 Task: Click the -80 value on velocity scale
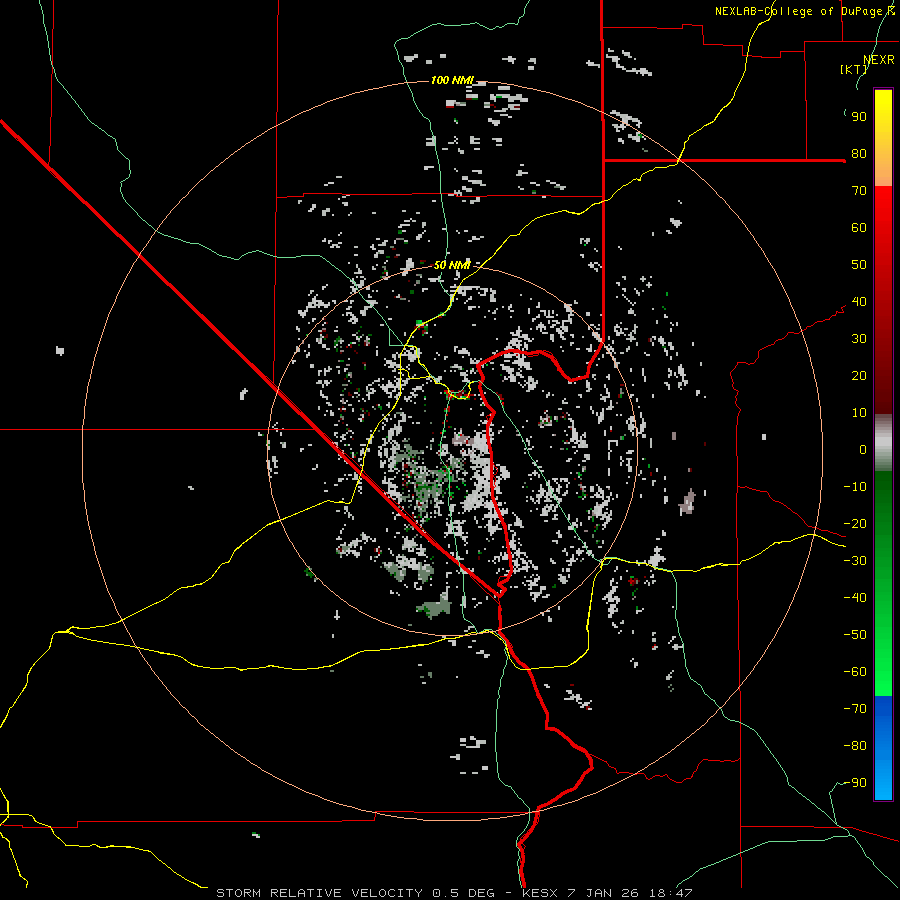point(855,746)
